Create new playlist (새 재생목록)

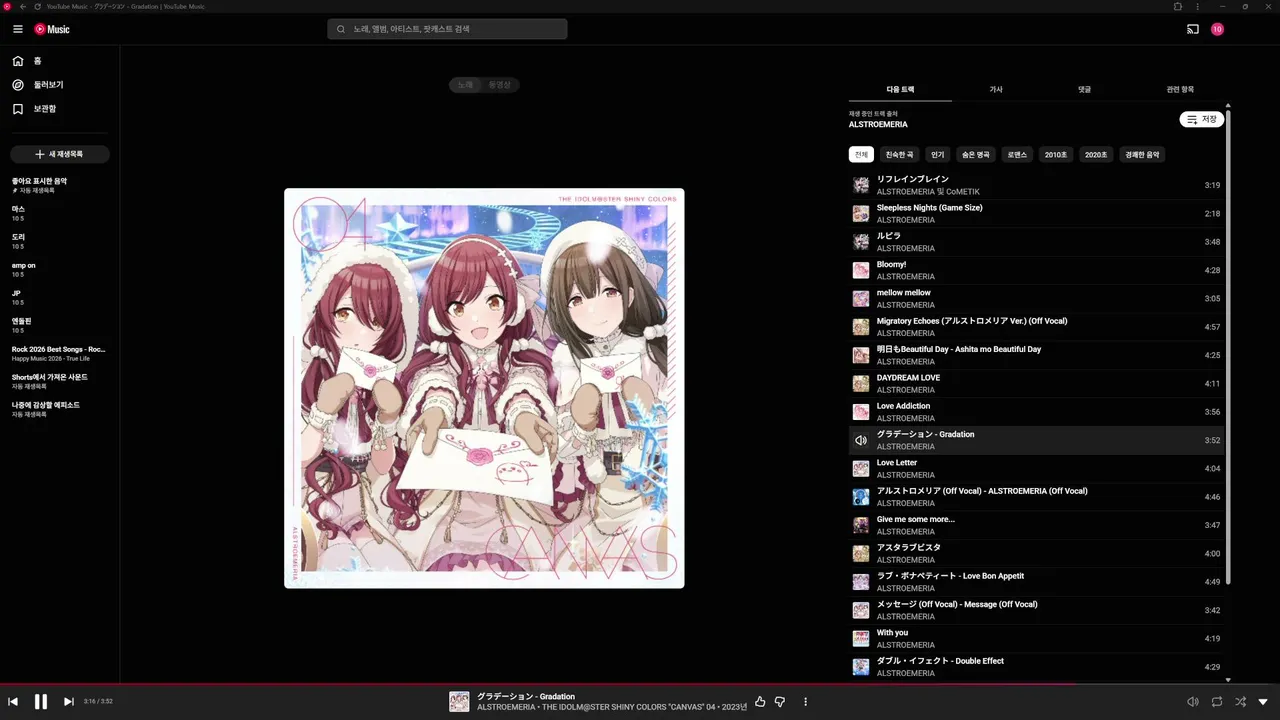pyautogui.click(x=60, y=154)
